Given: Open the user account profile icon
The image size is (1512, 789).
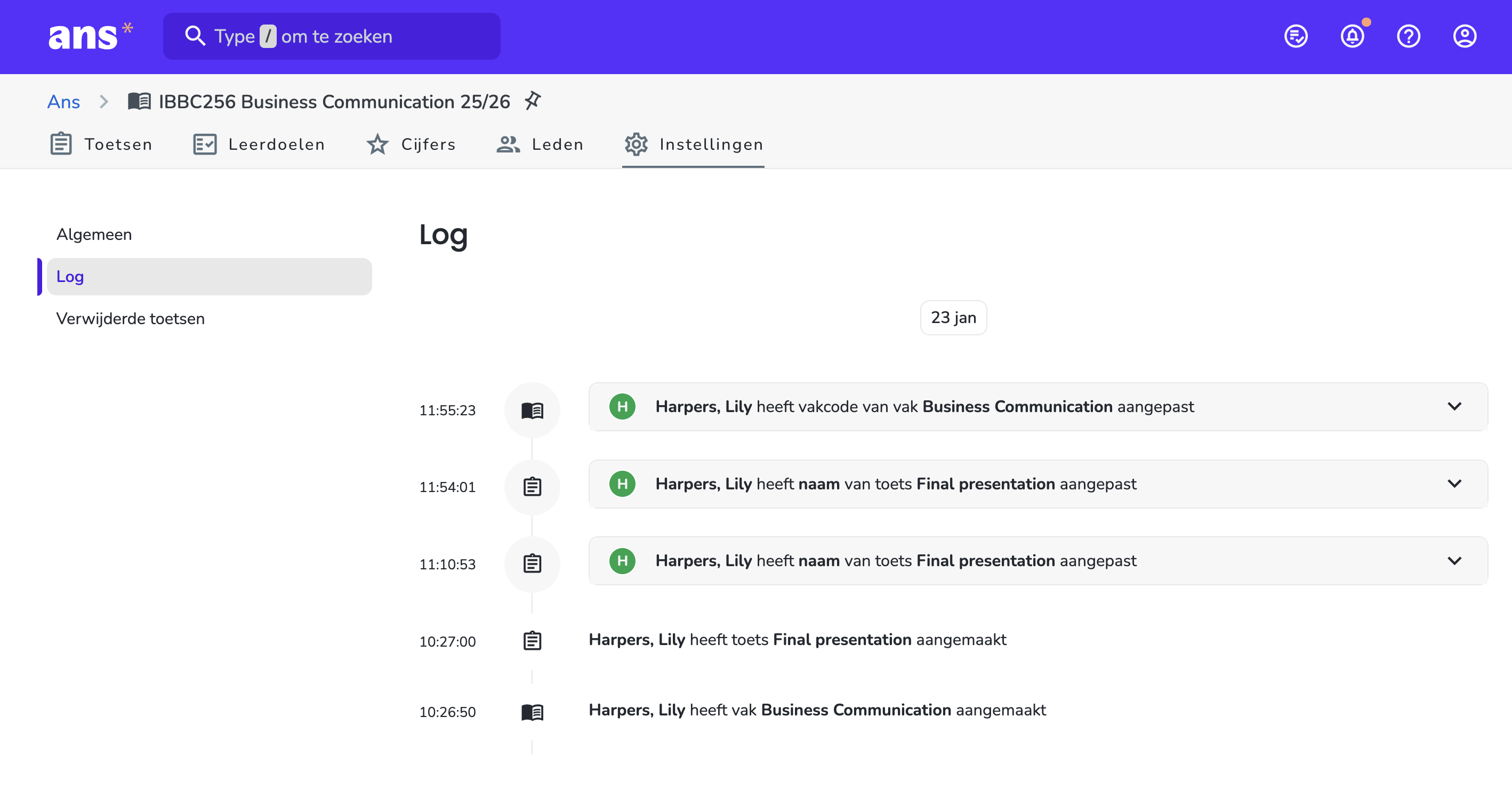Looking at the screenshot, I should 1465,36.
